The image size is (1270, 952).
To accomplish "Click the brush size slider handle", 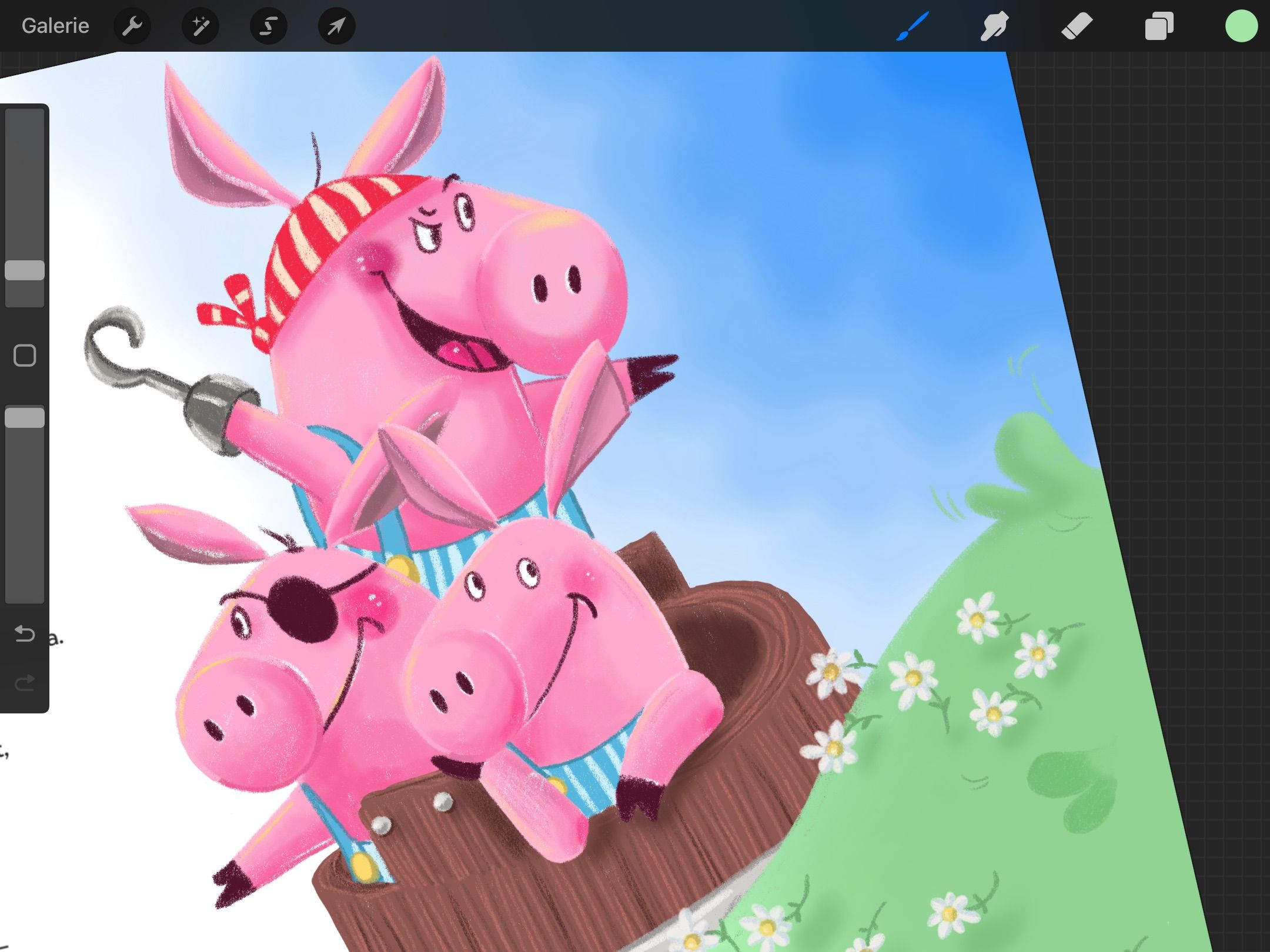I will (25, 270).
